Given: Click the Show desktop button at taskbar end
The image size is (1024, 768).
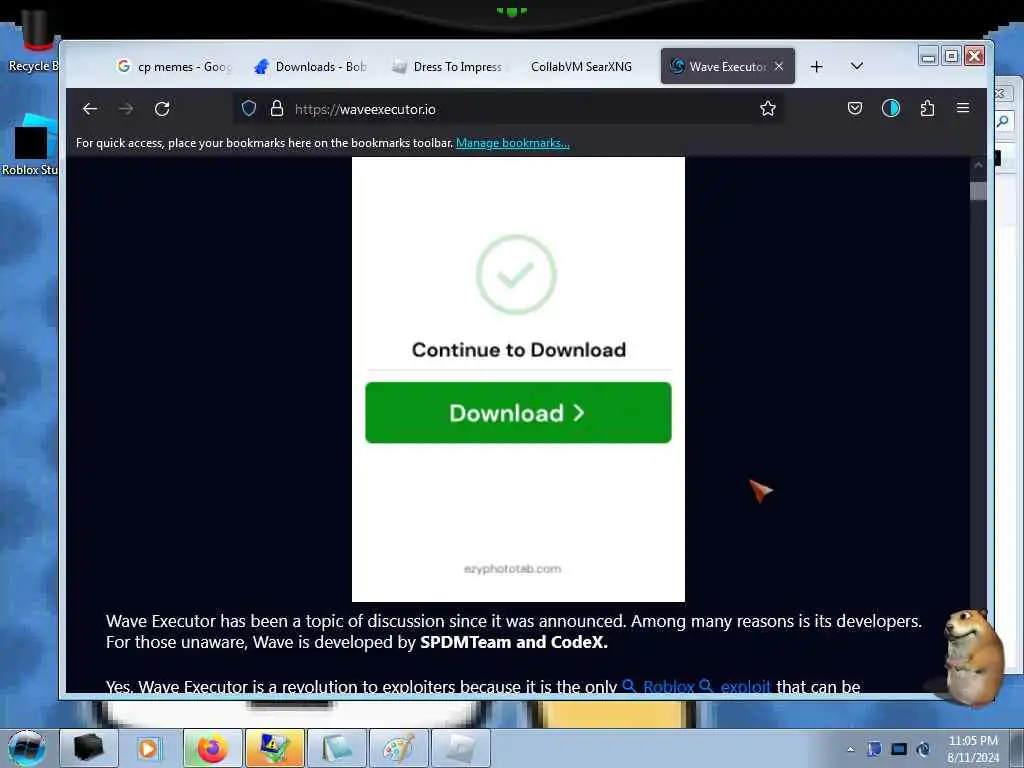Looking at the screenshot, I should (x=1017, y=748).
